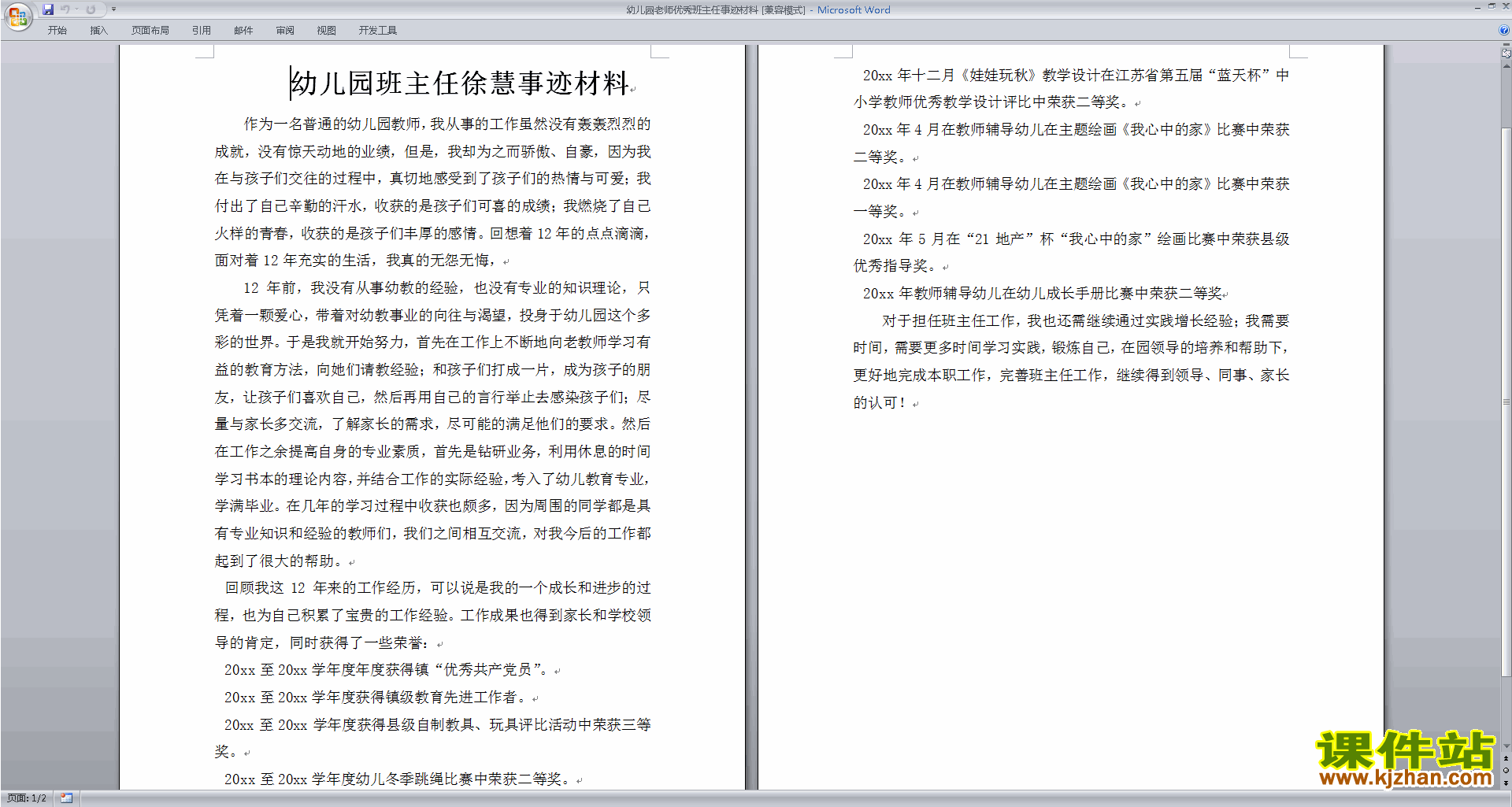Image resolution: width=1512 pixels, height=807 pixels.
Task: Switch to 视图 ribbon tab
Action: [x=327, y=31]
